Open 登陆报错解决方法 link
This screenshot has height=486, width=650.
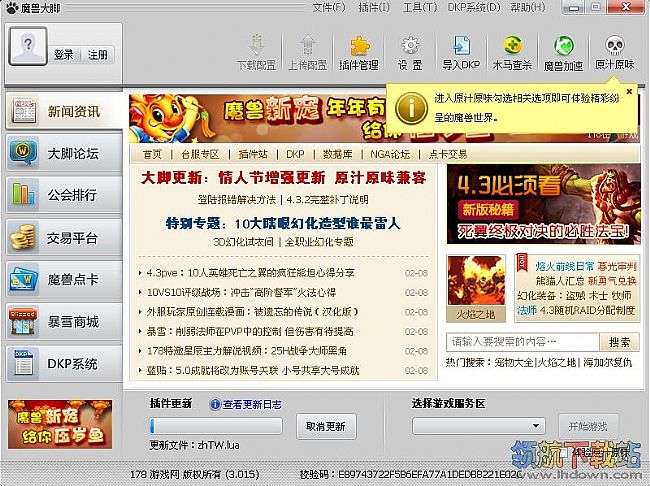pos(237,199)
